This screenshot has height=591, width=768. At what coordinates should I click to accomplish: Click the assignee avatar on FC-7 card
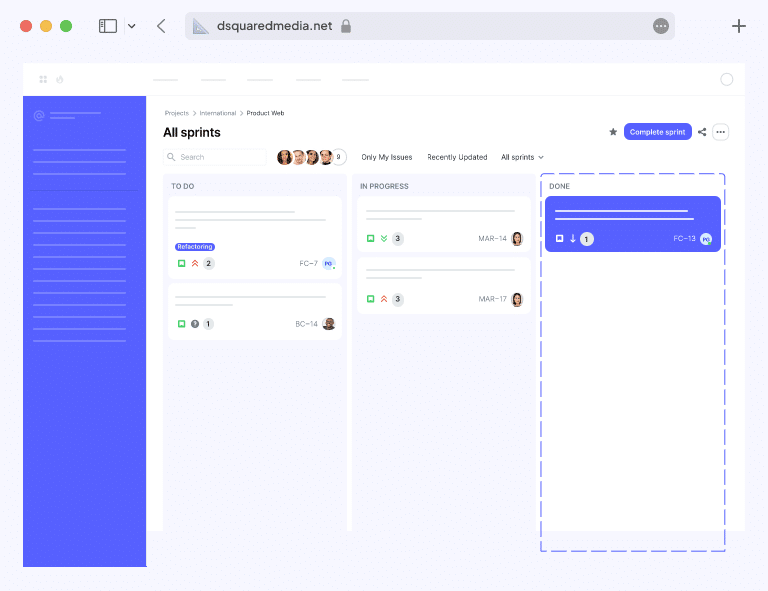(329, 263)
